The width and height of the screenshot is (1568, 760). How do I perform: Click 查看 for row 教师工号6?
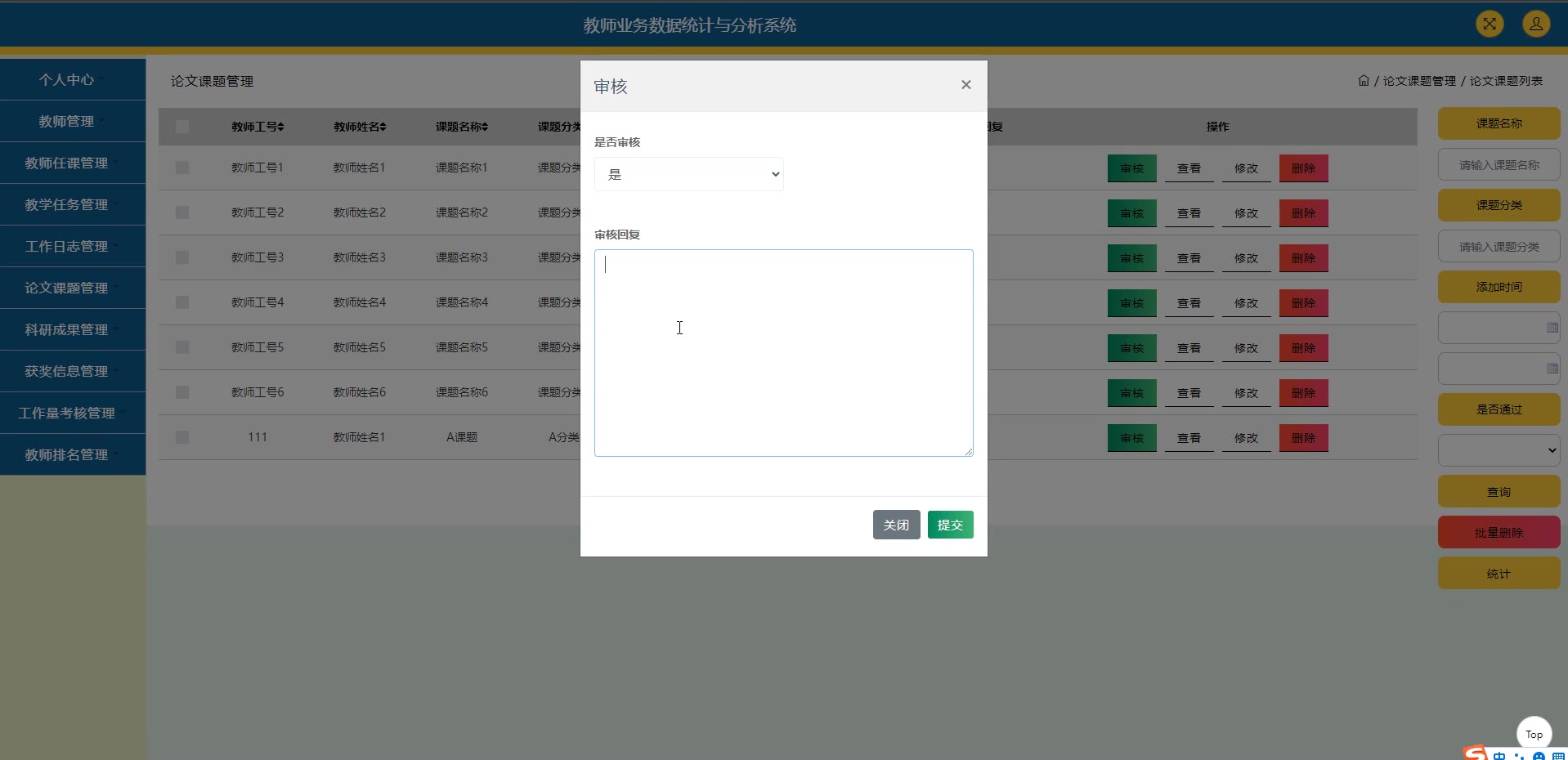point(1189,393)
